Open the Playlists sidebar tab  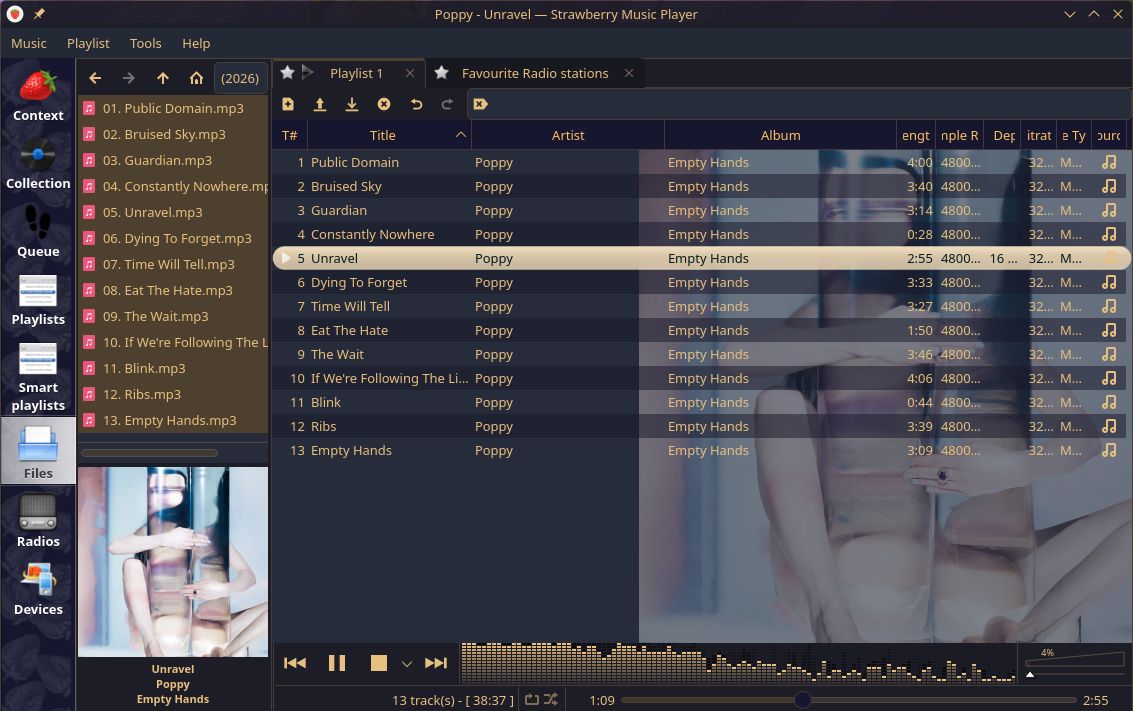tap(38, 300)
